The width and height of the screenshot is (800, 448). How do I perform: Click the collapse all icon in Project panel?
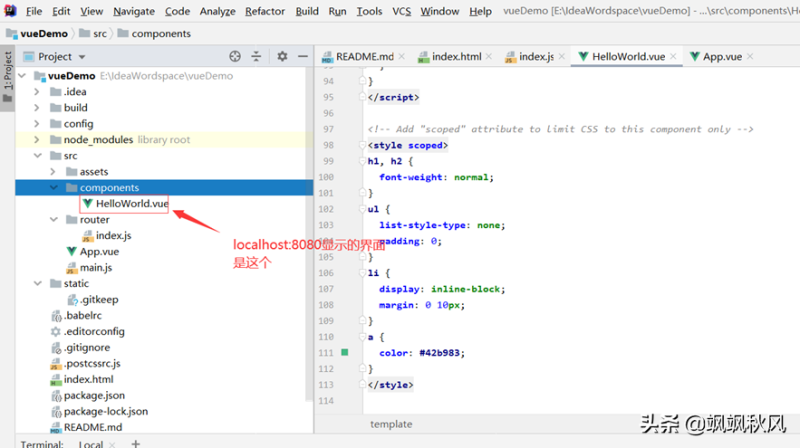tap(258, 57)
